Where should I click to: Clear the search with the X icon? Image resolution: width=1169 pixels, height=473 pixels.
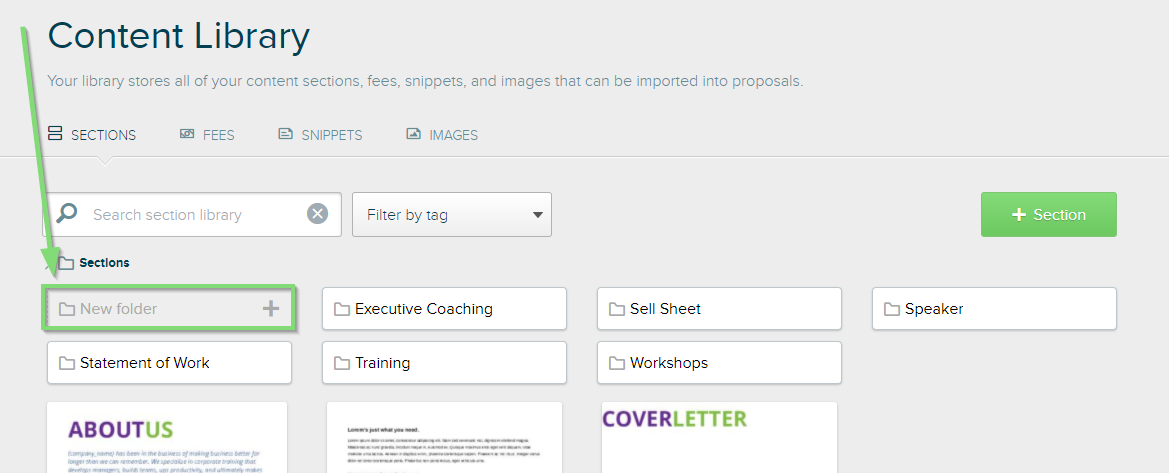click(x=318, y=214)
